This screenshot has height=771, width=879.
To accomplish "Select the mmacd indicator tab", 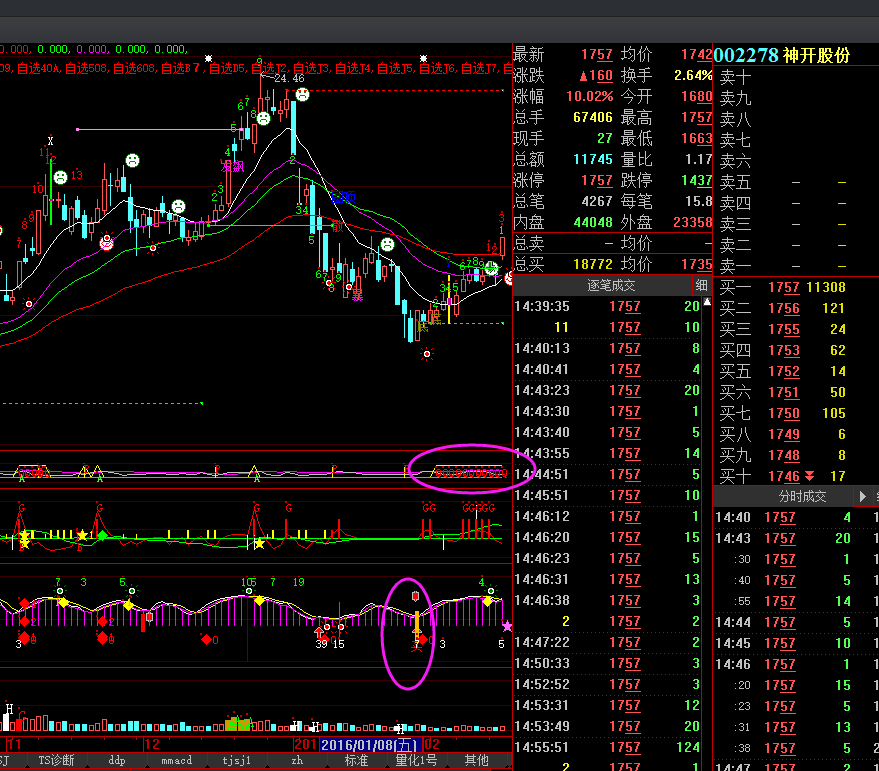I will (x=177, y=760).
